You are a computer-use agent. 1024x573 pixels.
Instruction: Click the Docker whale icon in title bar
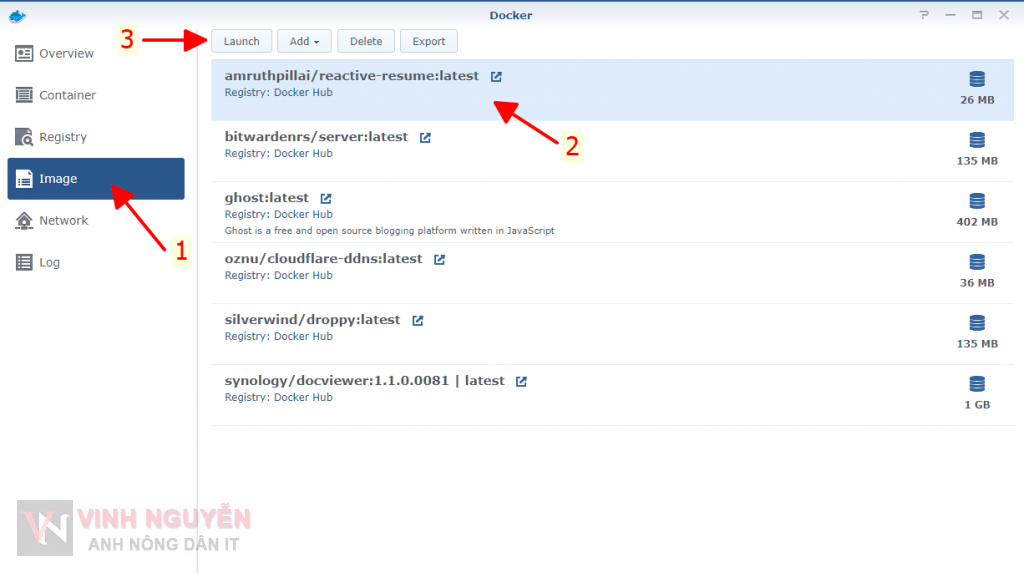pyautogui.click(x=17, y=15)
